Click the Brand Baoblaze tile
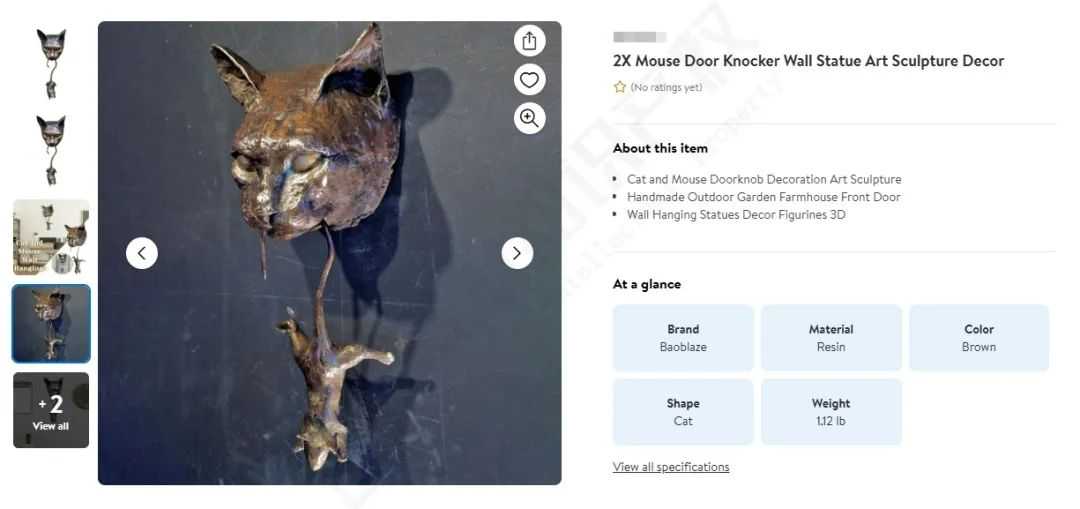The image size is (1080, 509). click(x=683, y=338)
